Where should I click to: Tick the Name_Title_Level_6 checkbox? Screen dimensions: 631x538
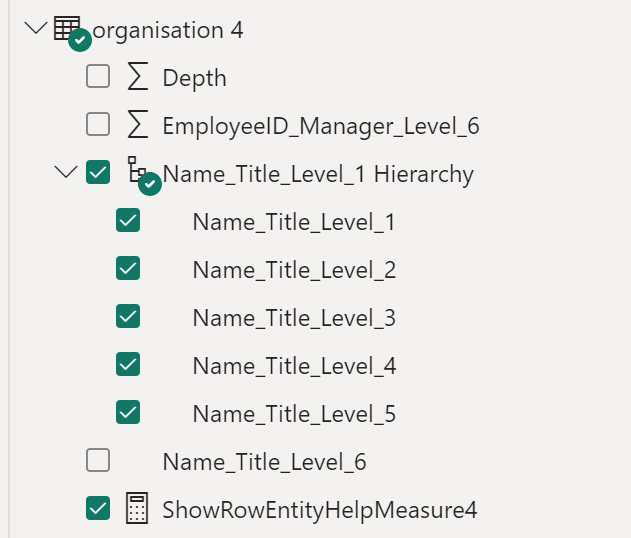click(x=98, y=461)
